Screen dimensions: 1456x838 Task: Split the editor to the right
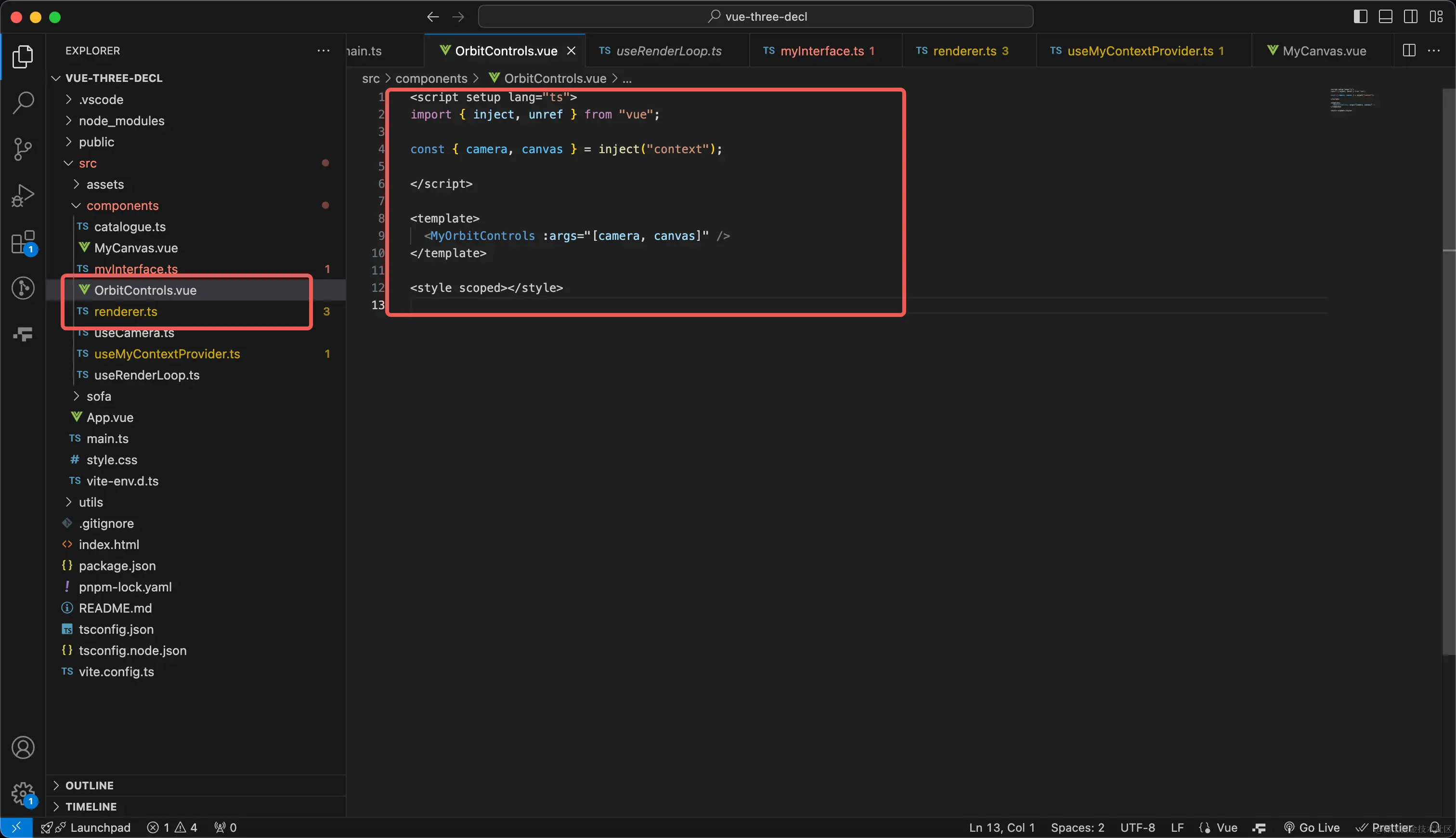[1409, 51]
